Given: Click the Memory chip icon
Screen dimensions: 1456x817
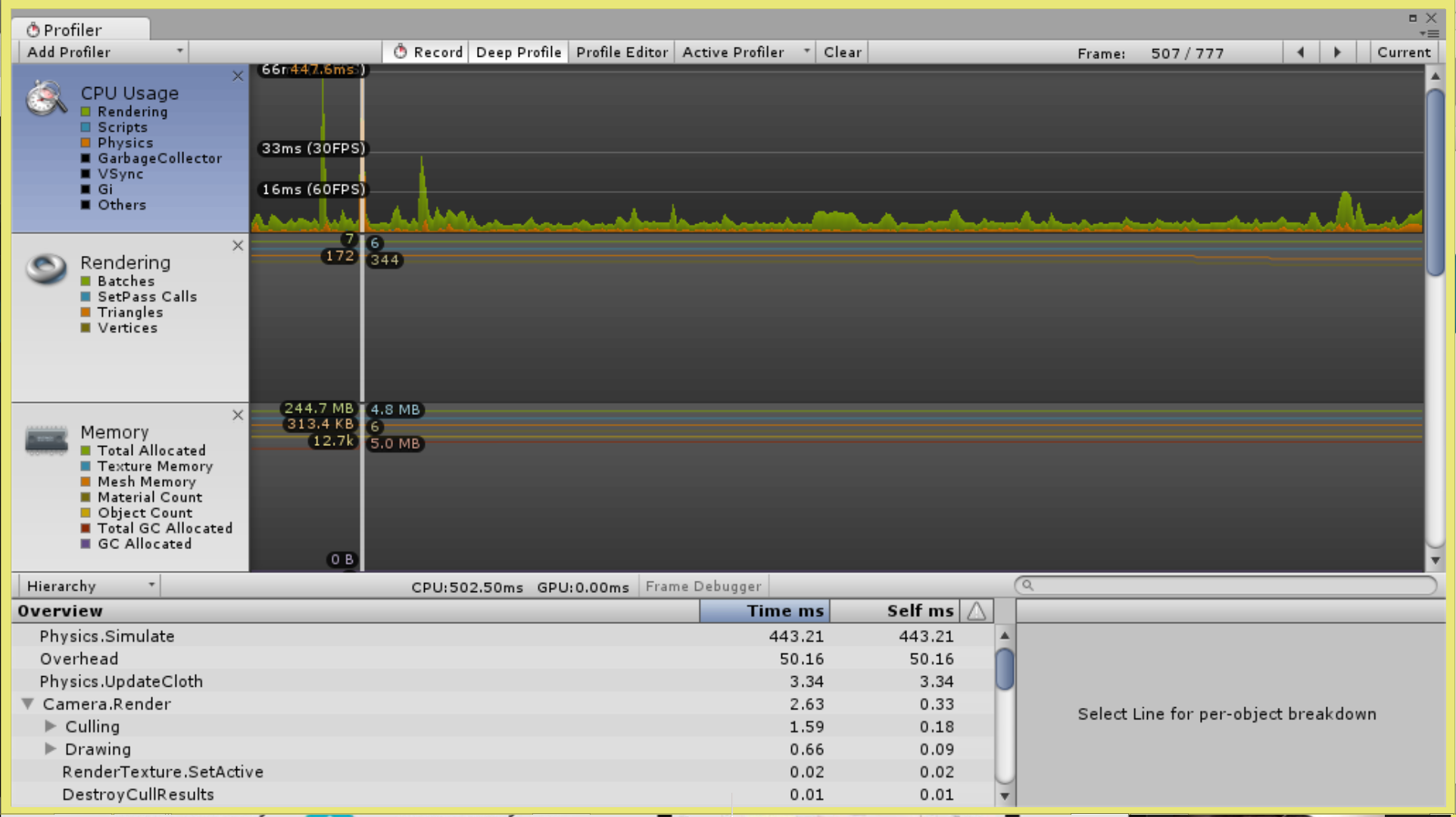Looking at the screenshot, I should click(46, 440).
